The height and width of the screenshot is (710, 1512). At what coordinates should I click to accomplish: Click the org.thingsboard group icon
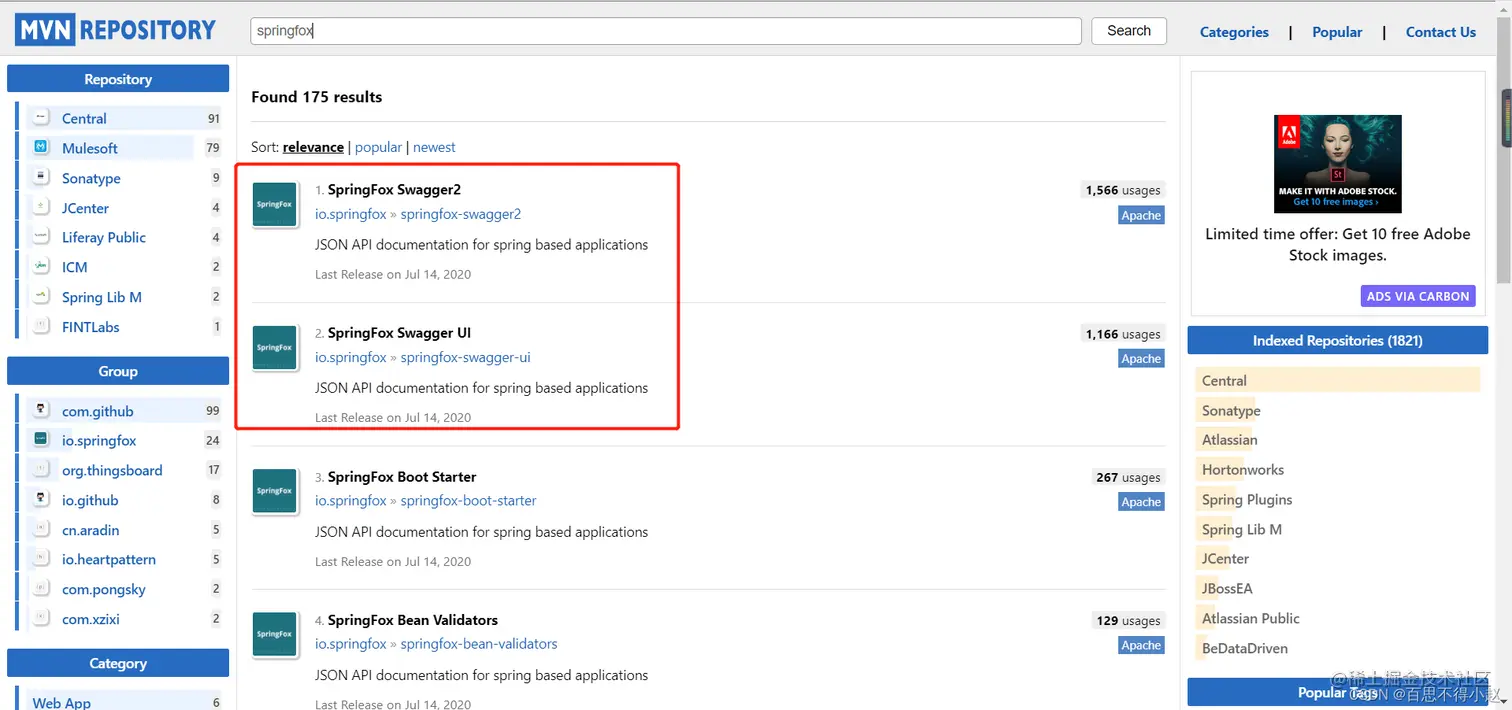(x=41, y=470)
